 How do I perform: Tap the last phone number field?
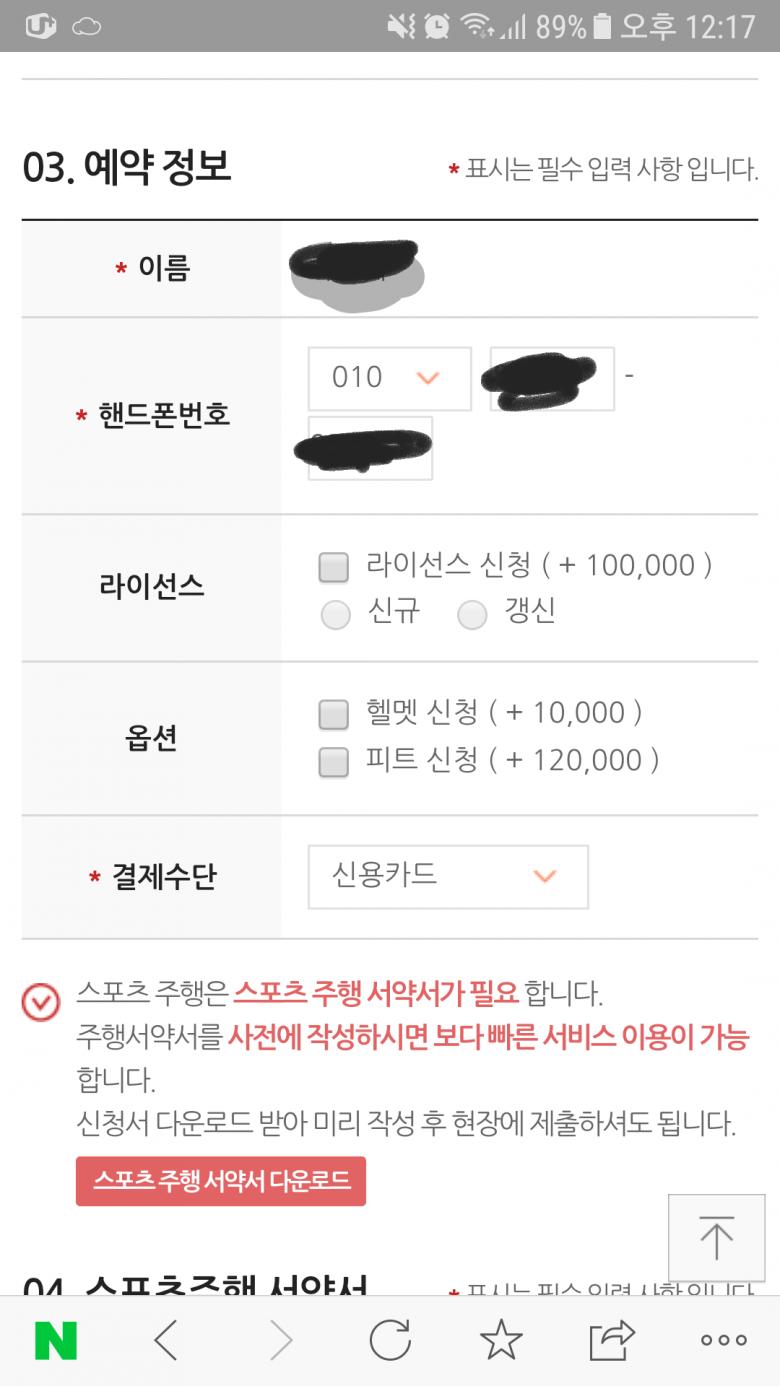tap(370, 448)
